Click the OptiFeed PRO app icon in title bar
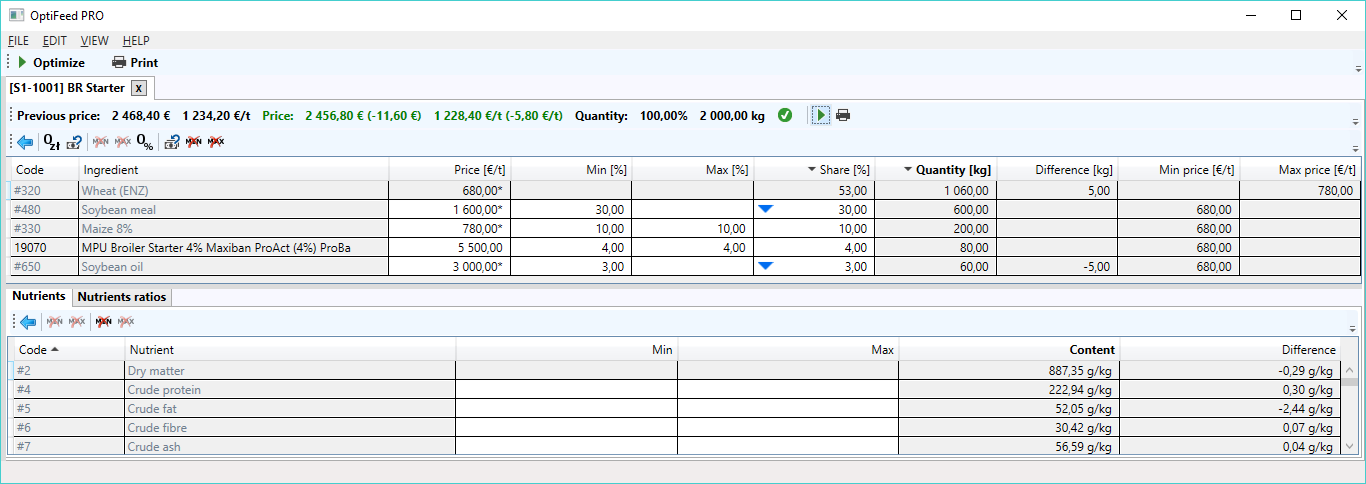Screen dimensions: 1366x484 16,15
